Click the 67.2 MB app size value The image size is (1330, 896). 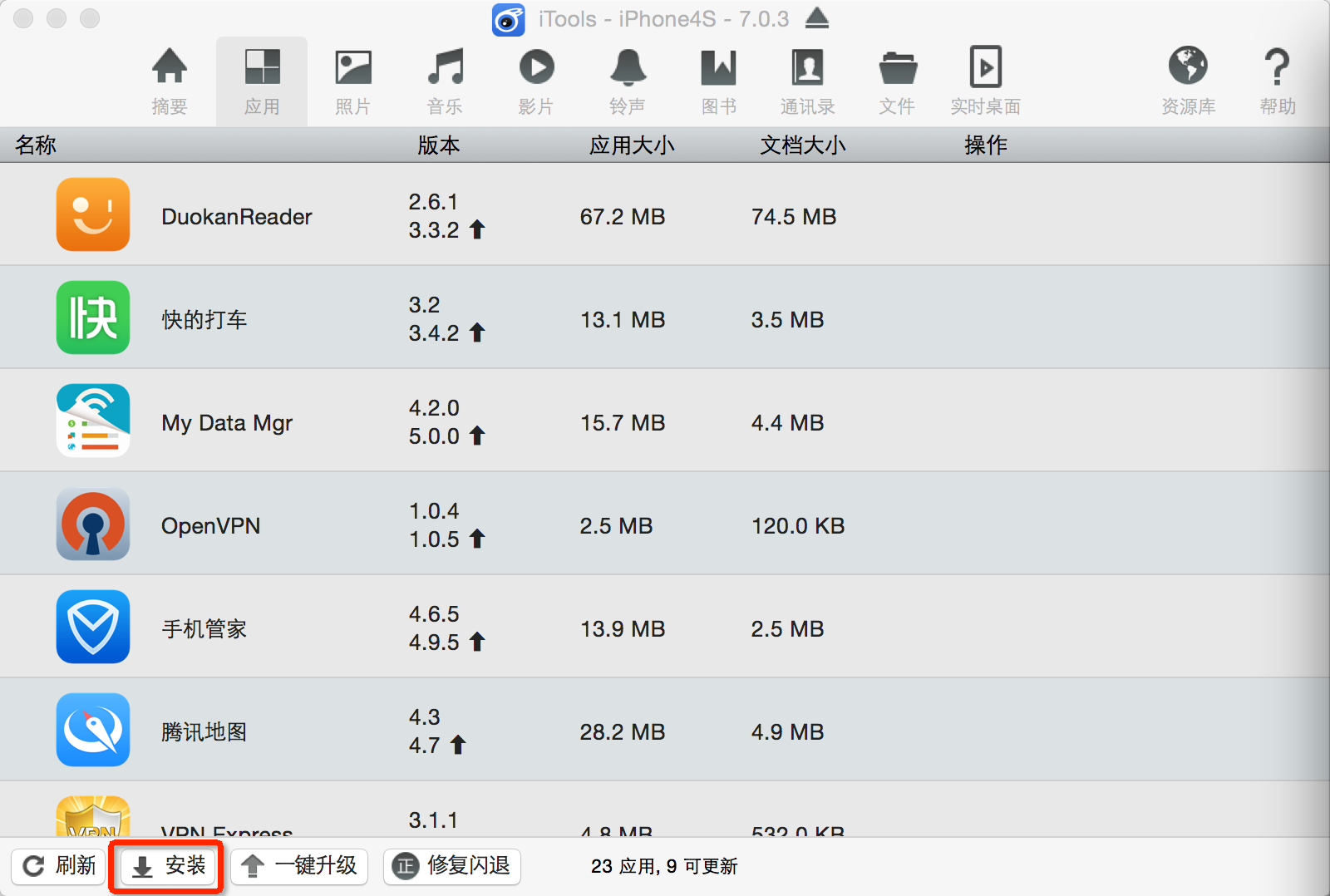623,217
